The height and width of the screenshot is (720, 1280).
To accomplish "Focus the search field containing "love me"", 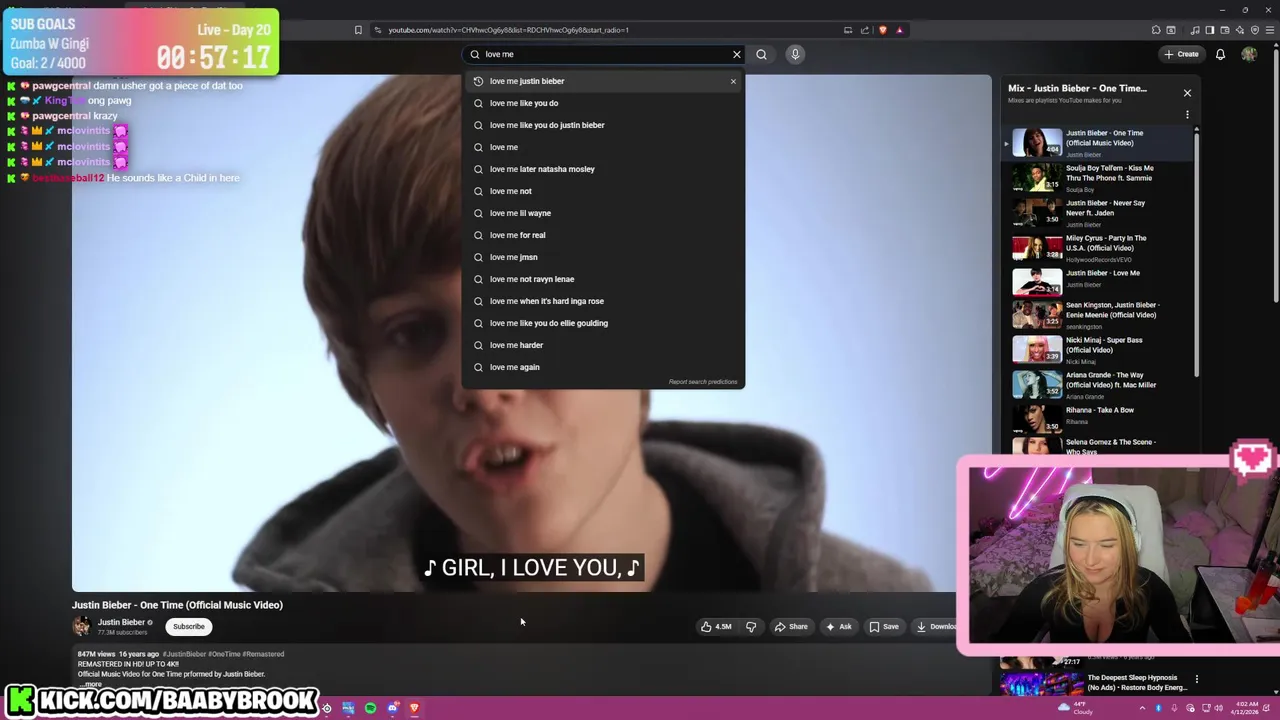I will [605, 54].
